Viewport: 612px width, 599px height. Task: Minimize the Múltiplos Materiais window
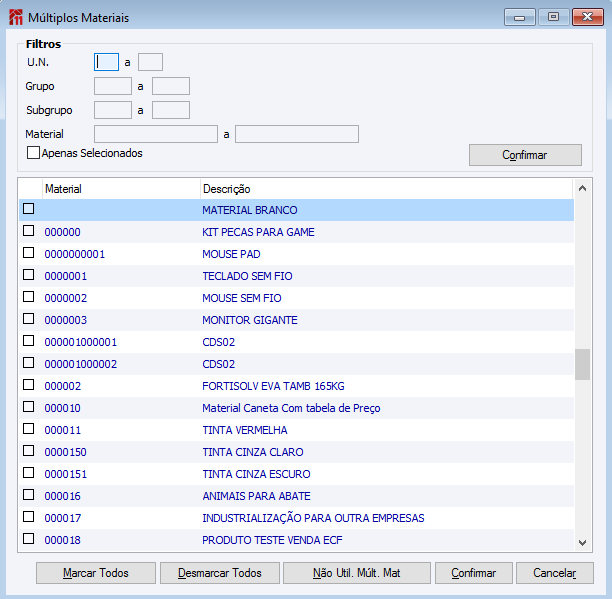pyautogui.click(x=519, y=17)
